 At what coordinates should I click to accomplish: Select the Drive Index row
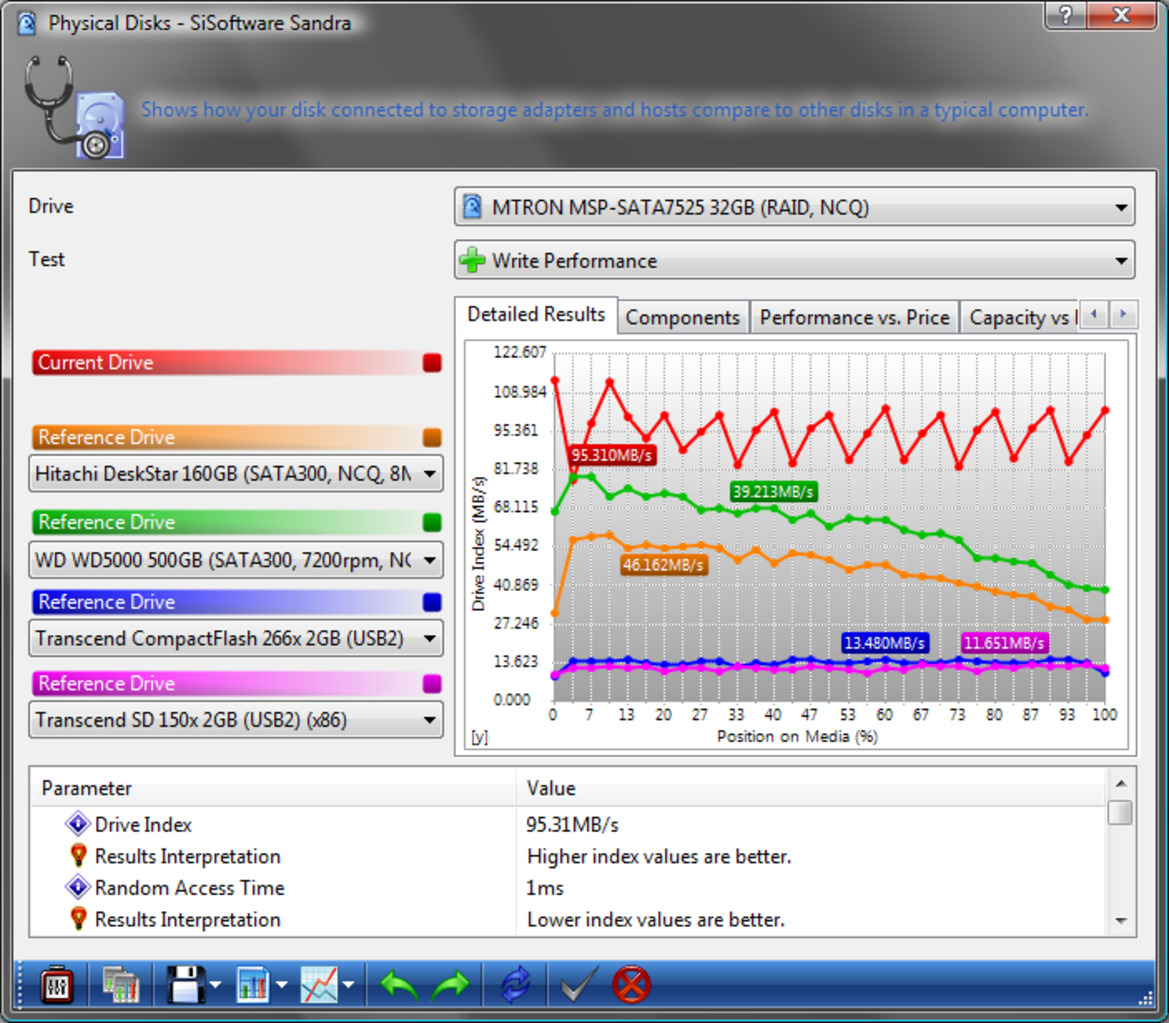coord(567,825)
